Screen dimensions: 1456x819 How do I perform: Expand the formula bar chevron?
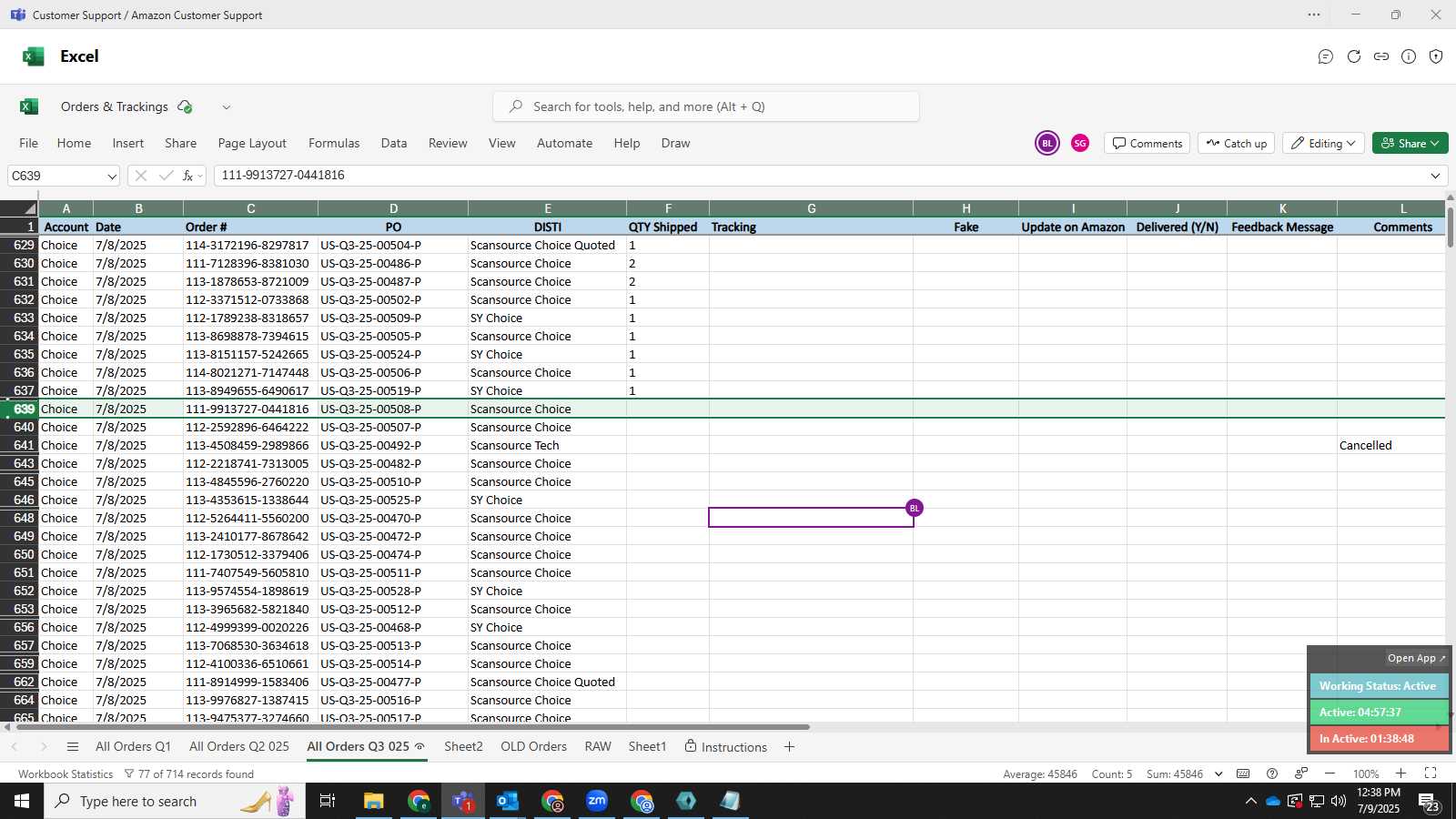click(x=1435, y=176)
